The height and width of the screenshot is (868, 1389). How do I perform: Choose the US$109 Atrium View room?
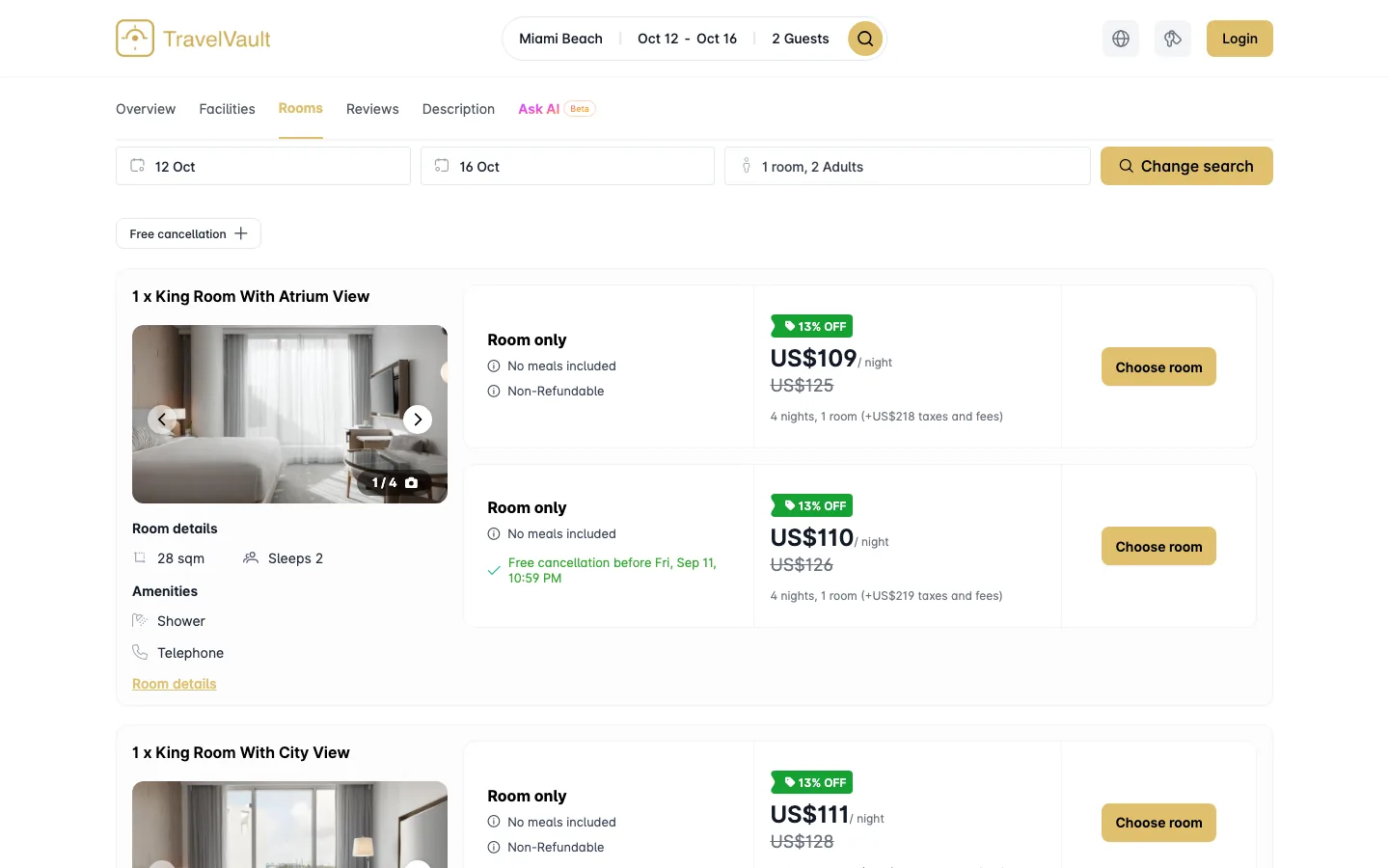(1158, 366)
